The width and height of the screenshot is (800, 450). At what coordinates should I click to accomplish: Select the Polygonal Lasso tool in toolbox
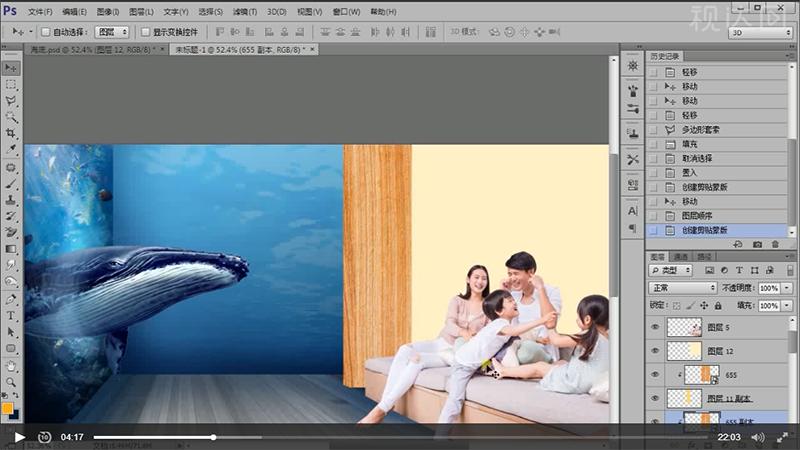click(x=11, y=101)
